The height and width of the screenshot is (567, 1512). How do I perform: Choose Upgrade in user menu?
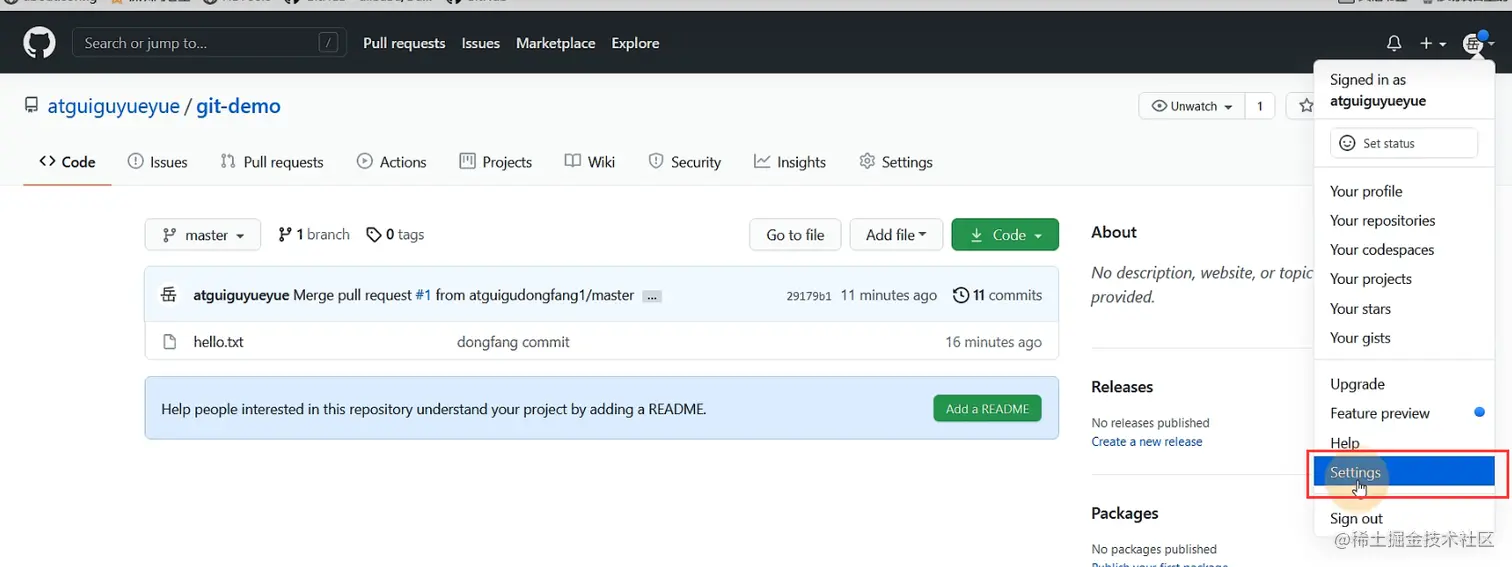pos(1404,384)
